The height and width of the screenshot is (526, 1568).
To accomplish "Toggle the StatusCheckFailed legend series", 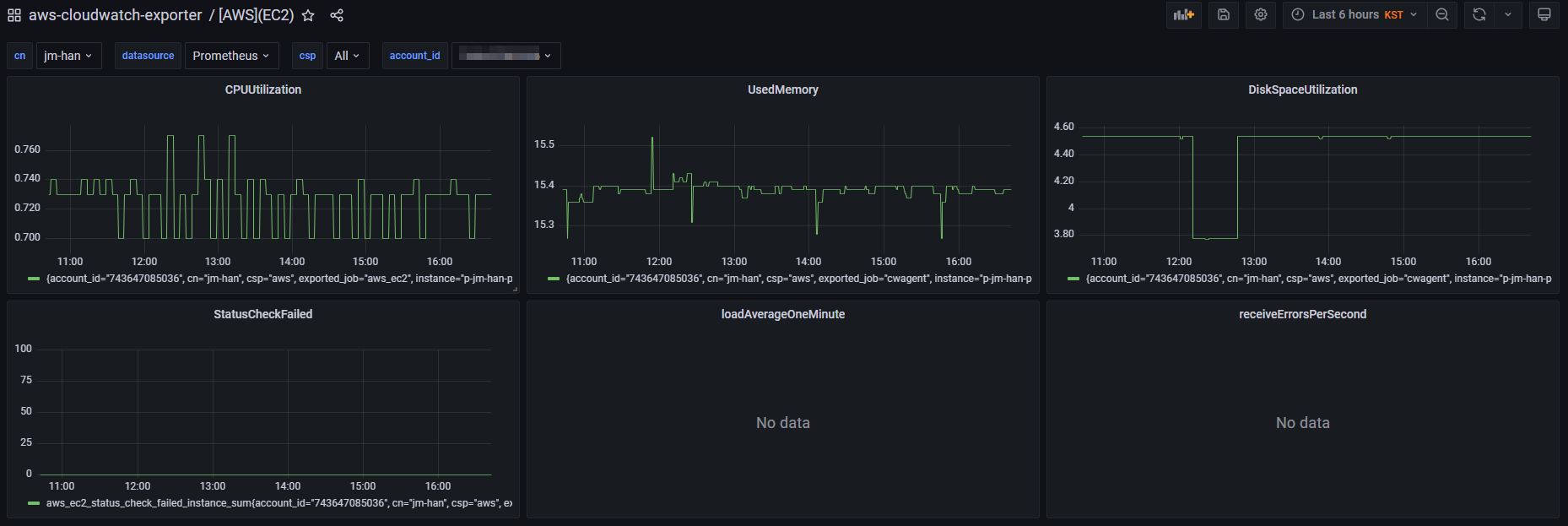I will click(279, 503).
